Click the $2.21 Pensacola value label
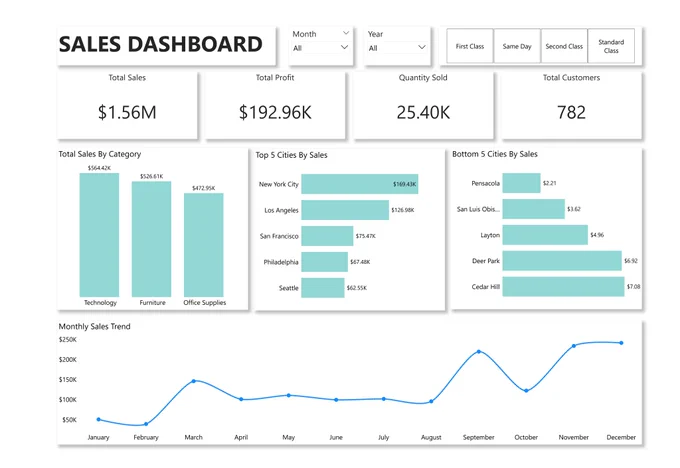The width and height of the screenshot is (680, 468). pyautogui.click(x=549, y=183)
